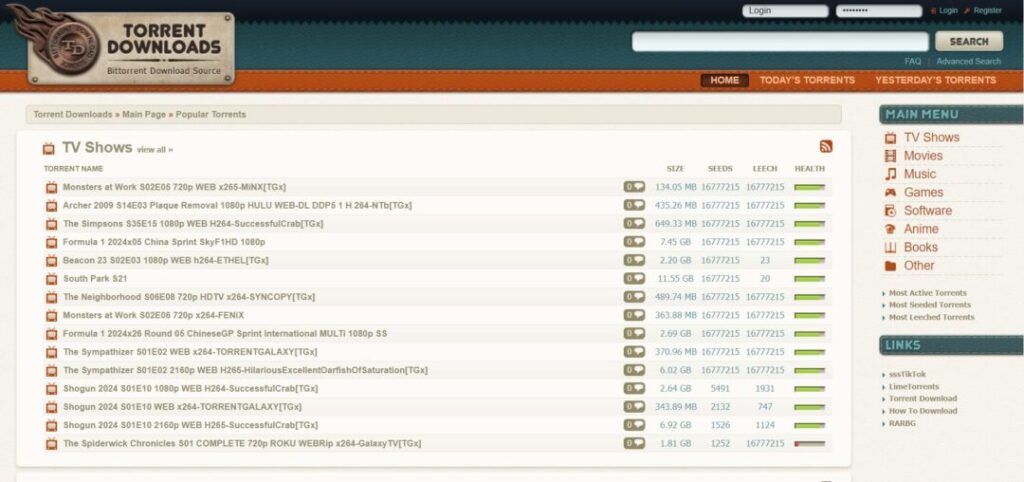Click the Login link at top right

[948, 10]
